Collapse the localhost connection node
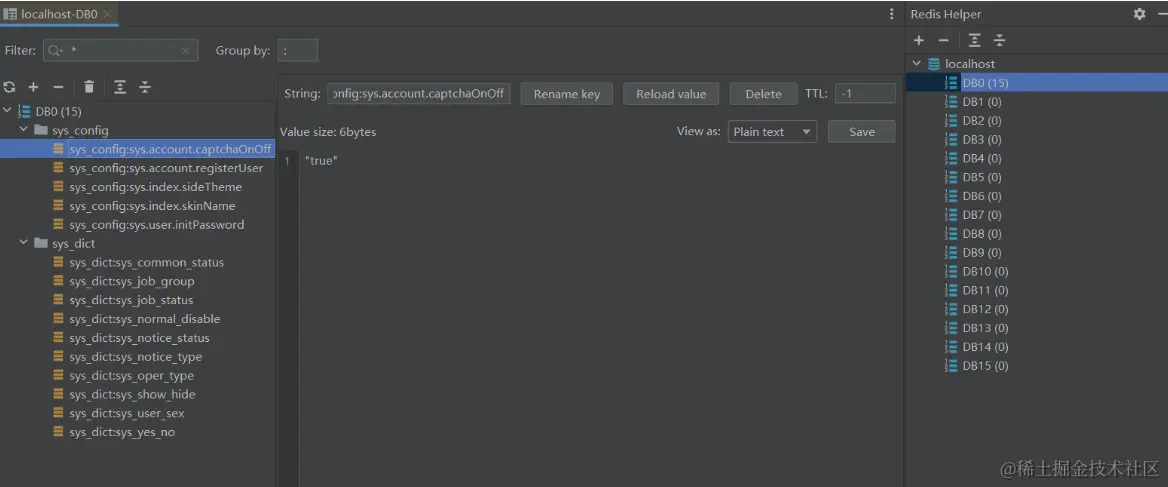The image size is (1168, 487). click(x=916, y=64)
